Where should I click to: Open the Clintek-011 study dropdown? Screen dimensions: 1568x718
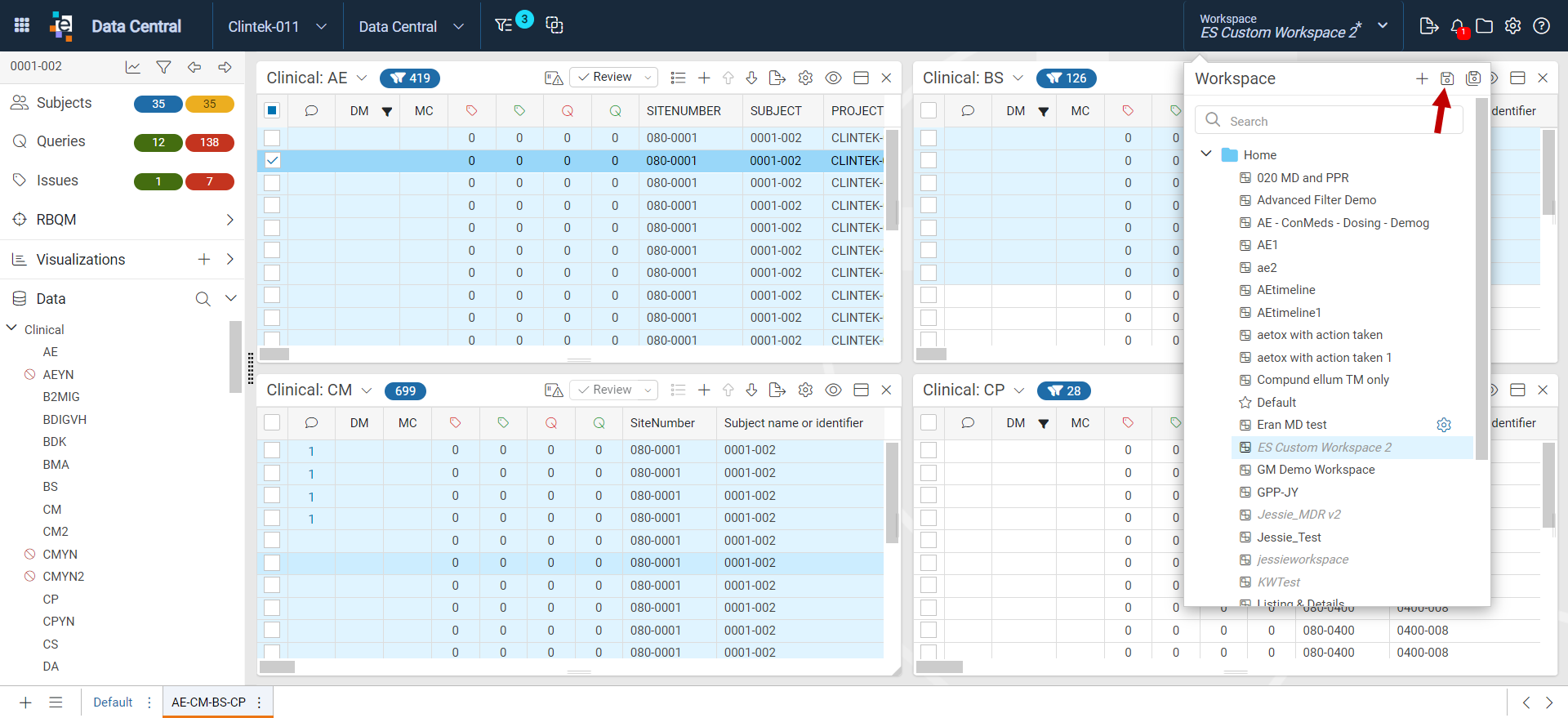[278, 26]
